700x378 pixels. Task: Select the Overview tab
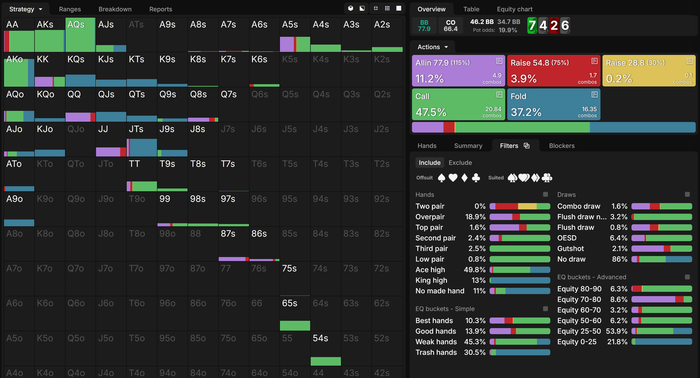[431, 9]
